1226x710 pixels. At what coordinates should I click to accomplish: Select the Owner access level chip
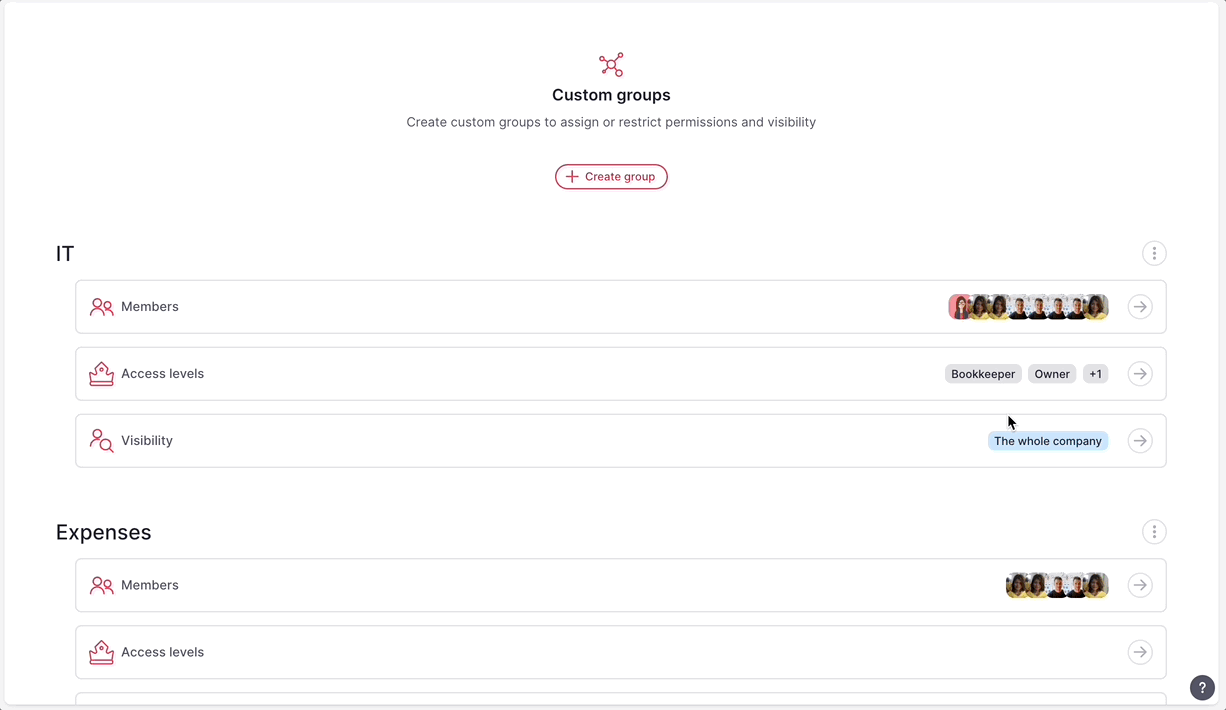(1052, 373)
